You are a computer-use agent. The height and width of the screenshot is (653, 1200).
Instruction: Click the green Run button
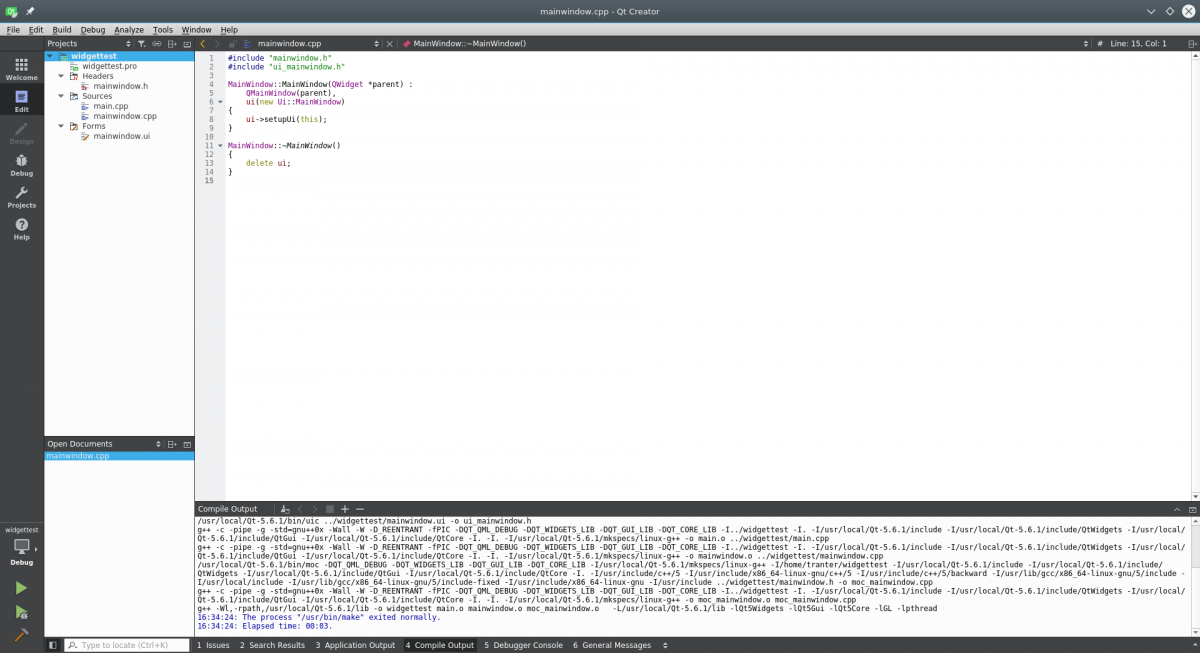tap(21, 588)
